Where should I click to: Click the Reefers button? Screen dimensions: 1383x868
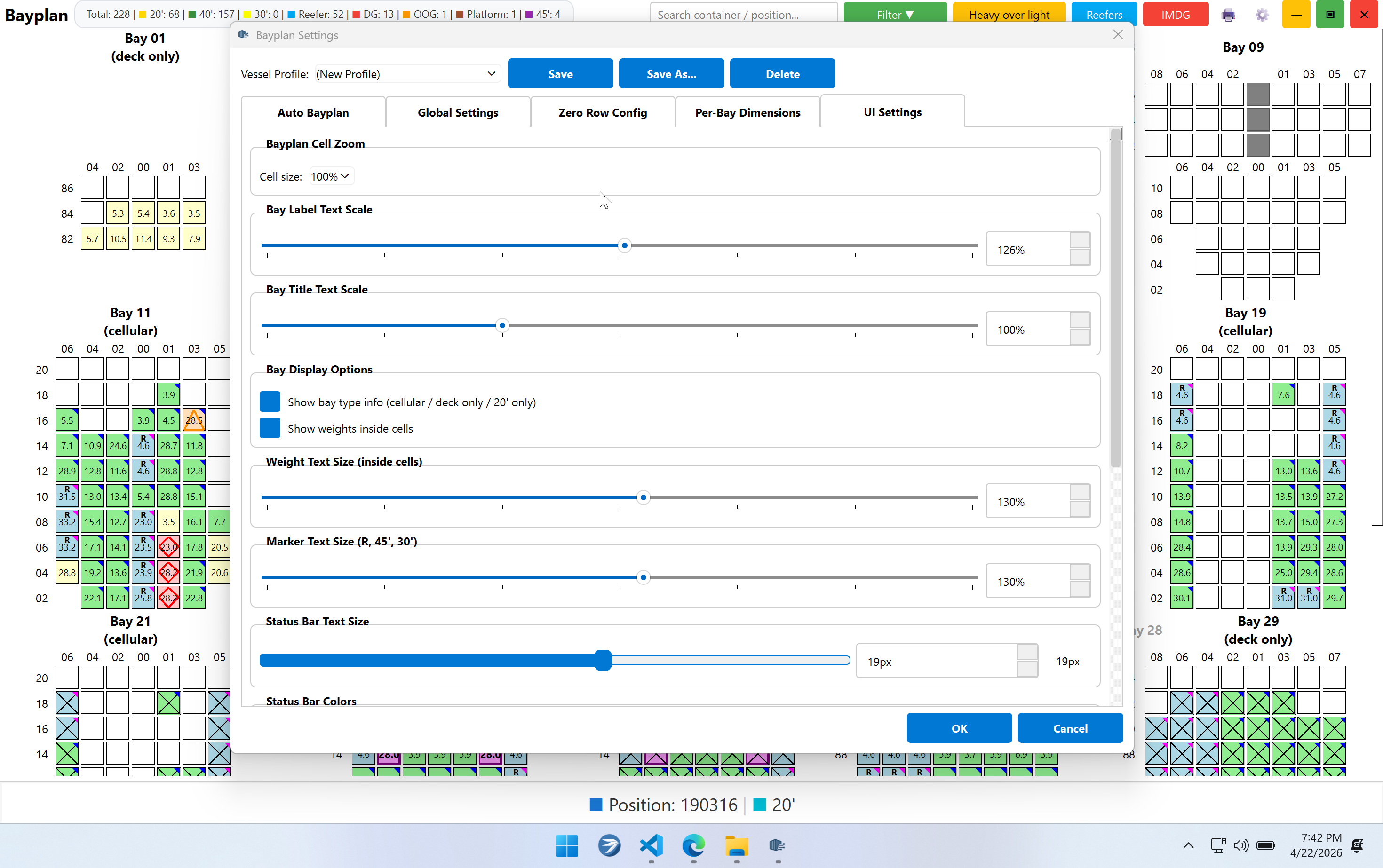click(x=1104, y=15)
